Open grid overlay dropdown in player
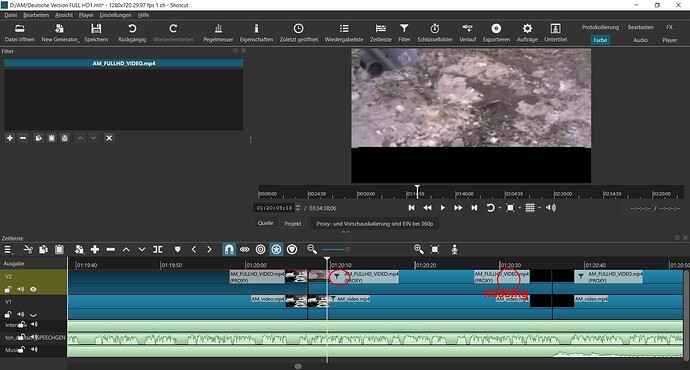 point(540,208)
